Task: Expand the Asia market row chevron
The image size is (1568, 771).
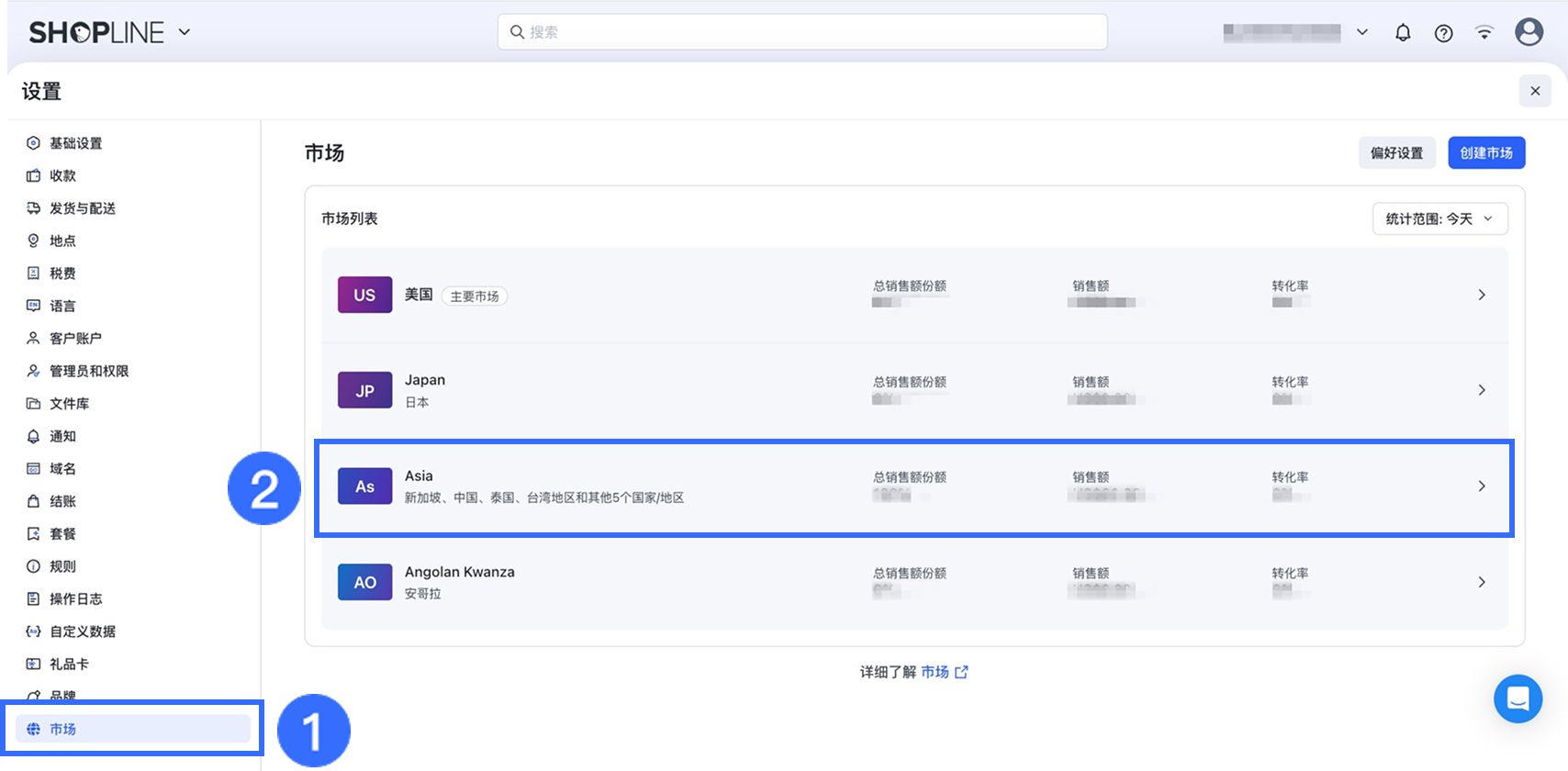Action: coord(1481,486)
